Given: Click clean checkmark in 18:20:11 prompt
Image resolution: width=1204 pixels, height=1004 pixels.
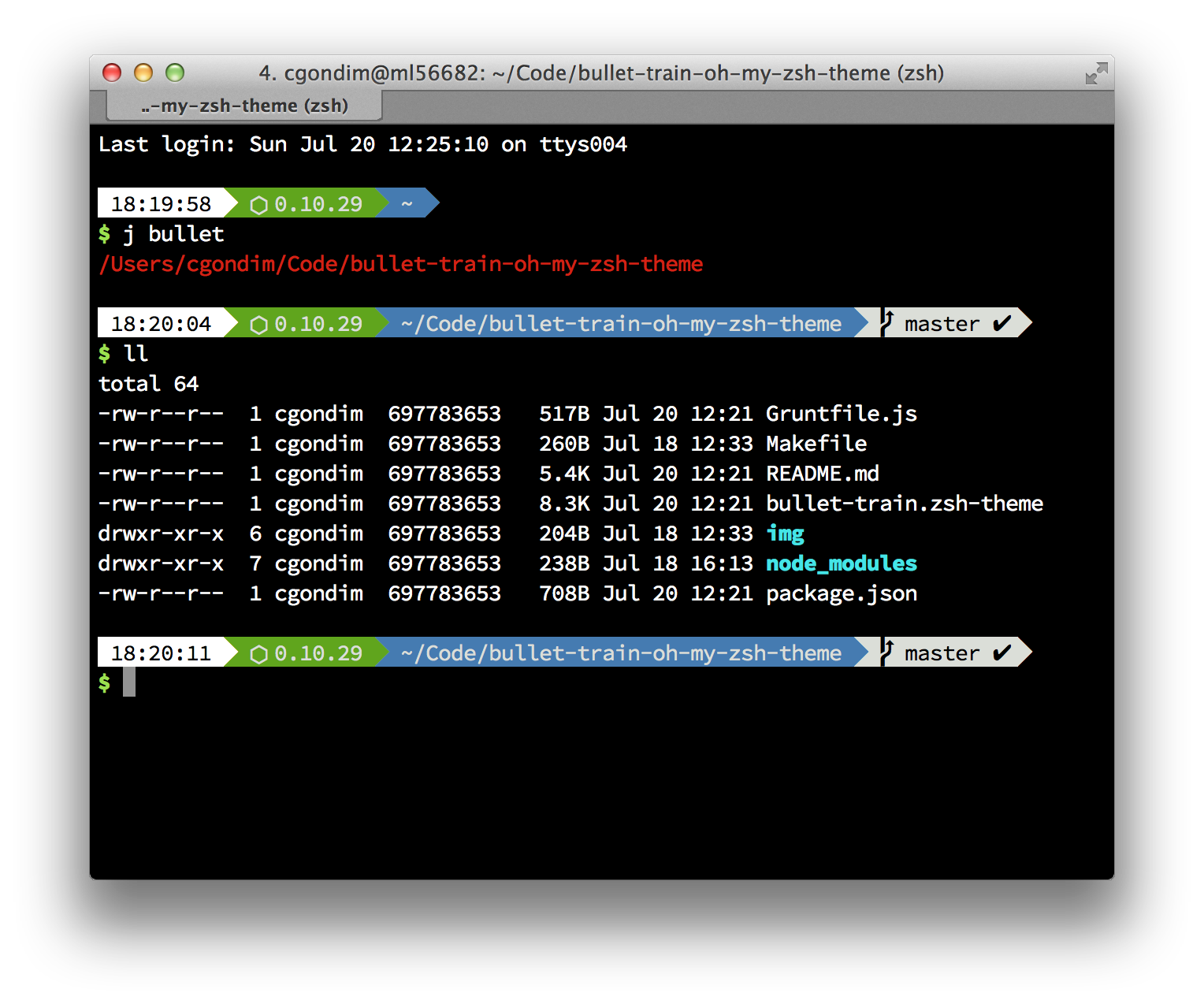Looking at the screenshot, I should [1001, 653].
